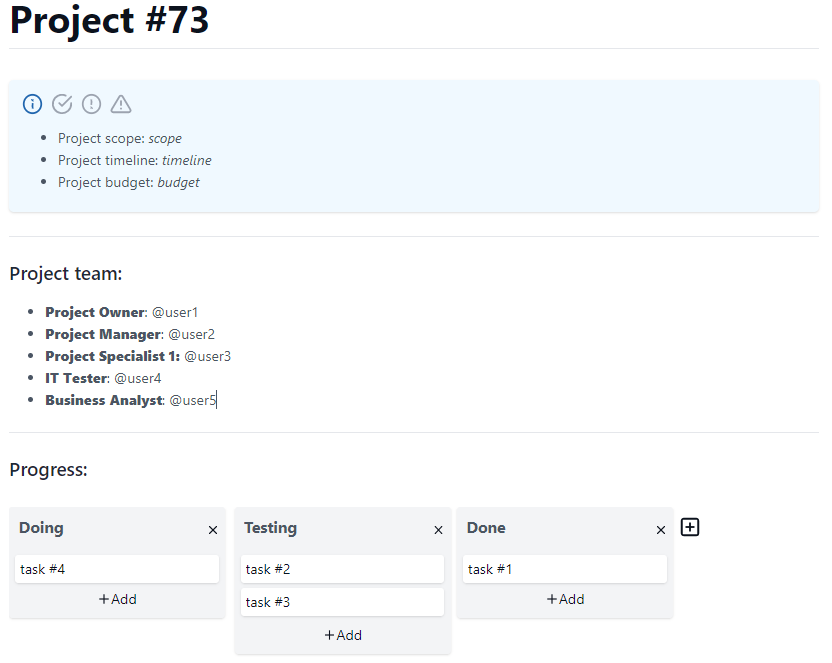Select the task #3 card in Testing
832x663 pixels.
tap(342, 601)
